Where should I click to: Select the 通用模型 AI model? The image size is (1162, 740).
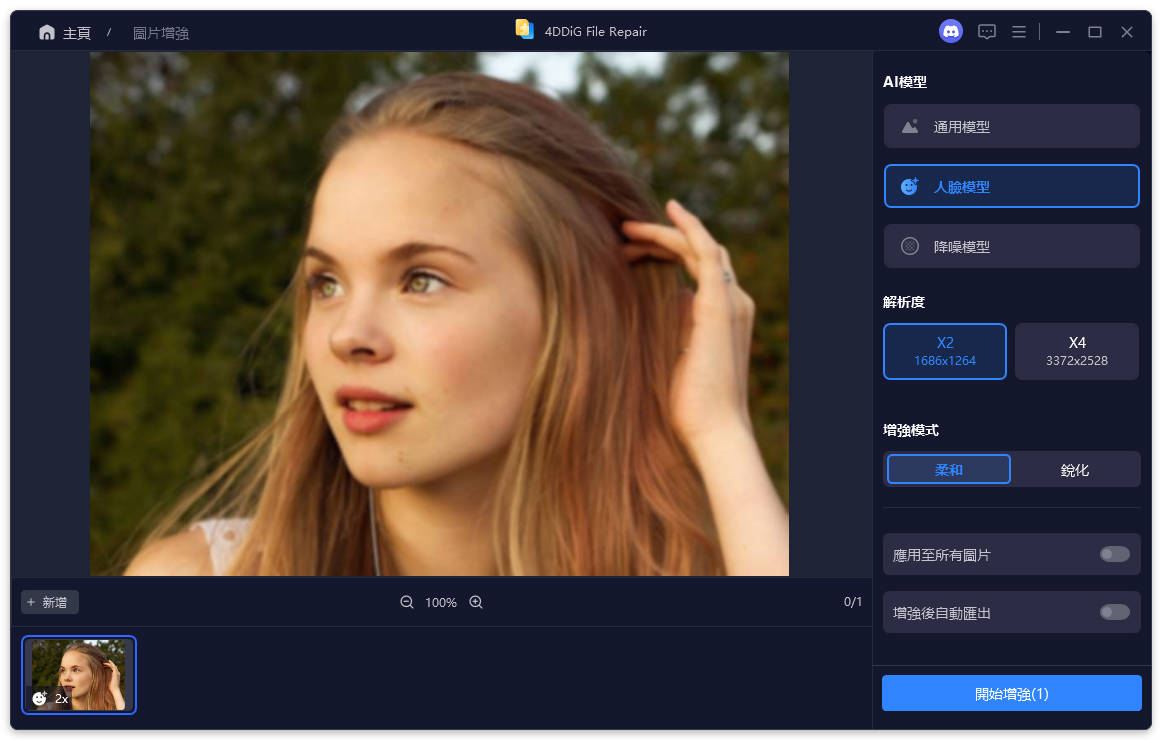1011,127
